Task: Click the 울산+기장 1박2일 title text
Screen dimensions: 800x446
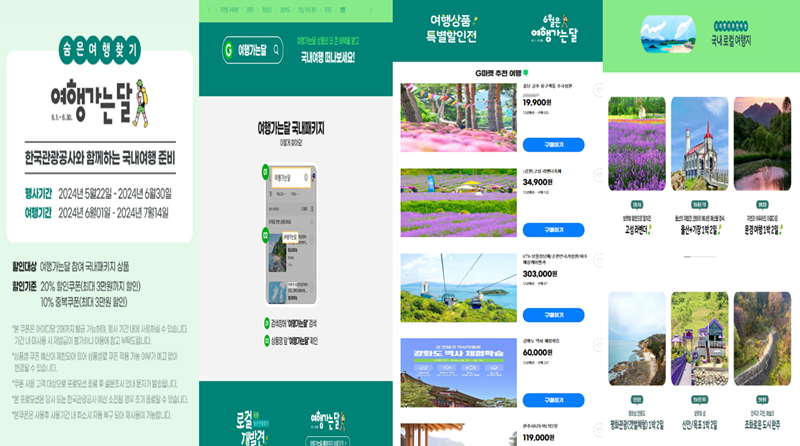Action: [x=700, y=230]
